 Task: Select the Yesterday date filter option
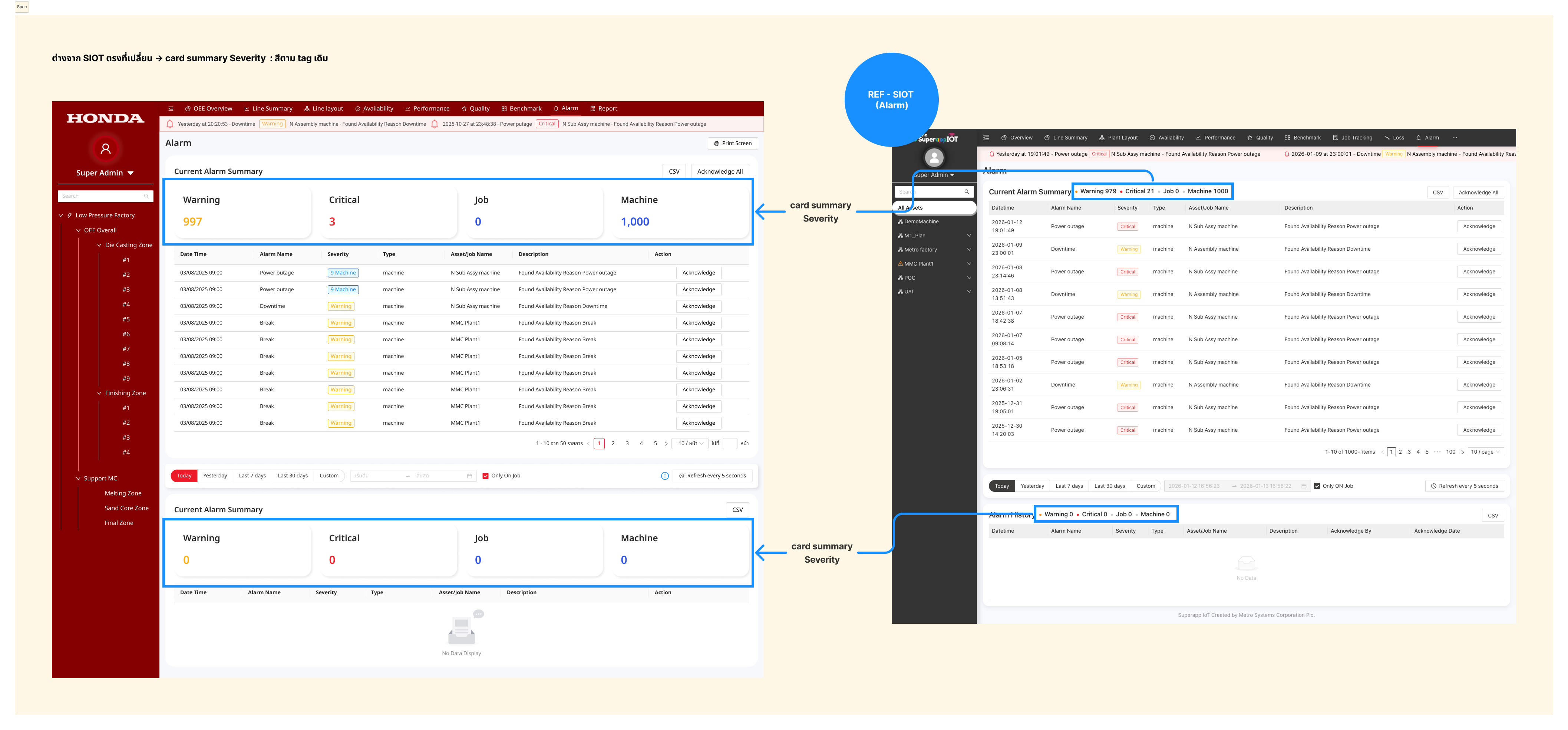[x=215, y=476]
